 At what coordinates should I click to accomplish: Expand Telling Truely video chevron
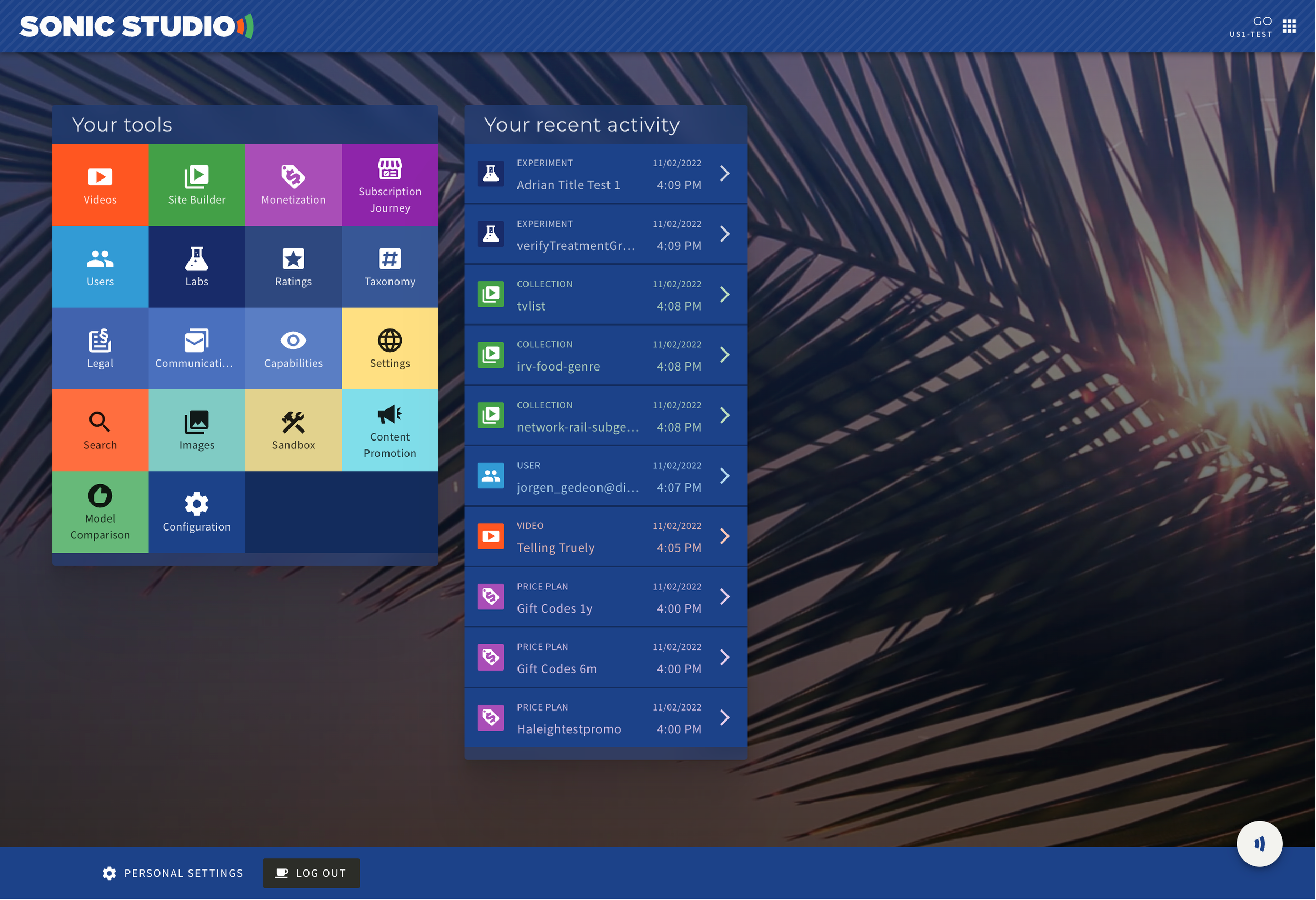tap(724, 536)
